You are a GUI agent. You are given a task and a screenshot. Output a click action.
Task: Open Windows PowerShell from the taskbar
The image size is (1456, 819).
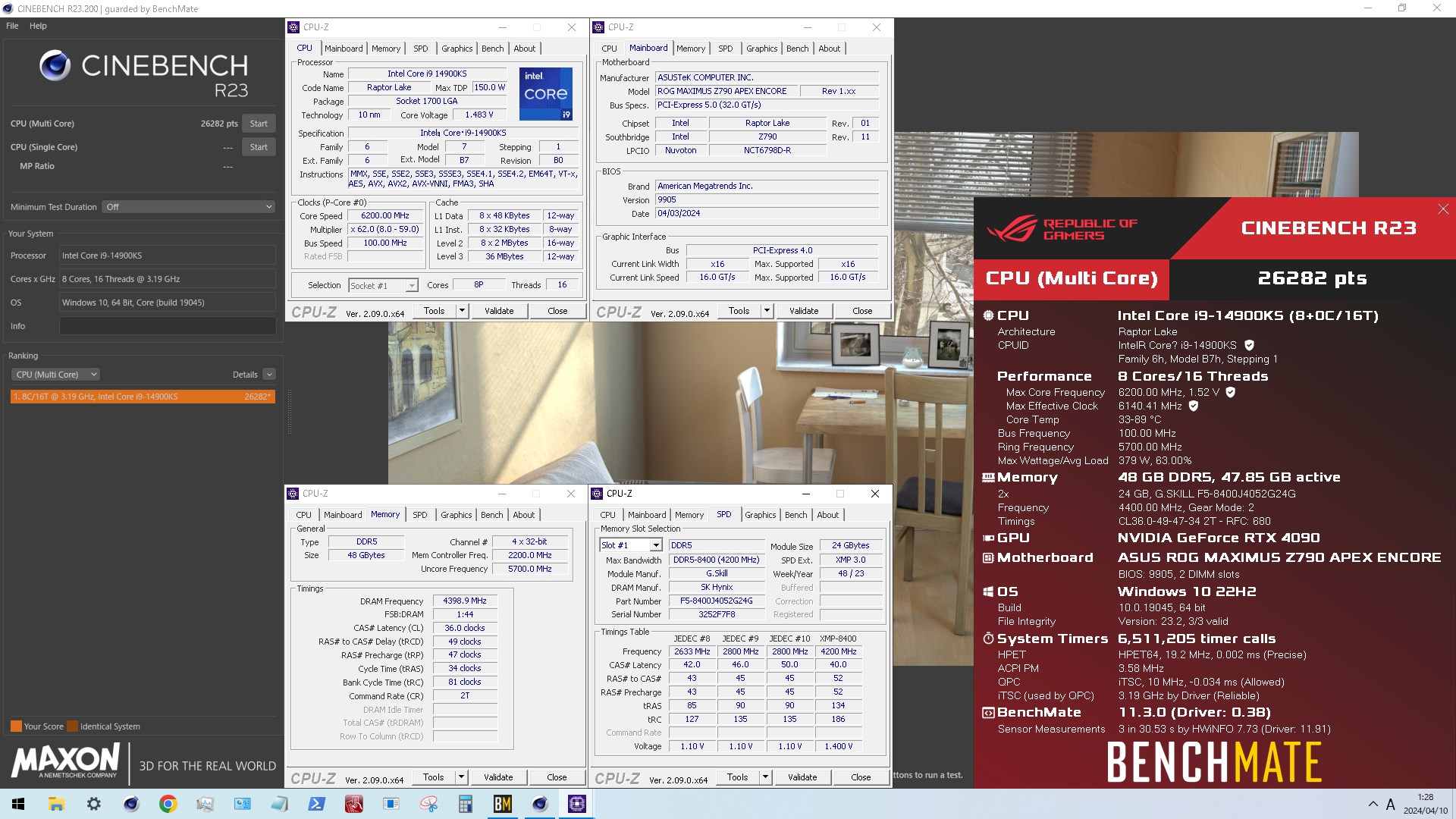(316, 804)
